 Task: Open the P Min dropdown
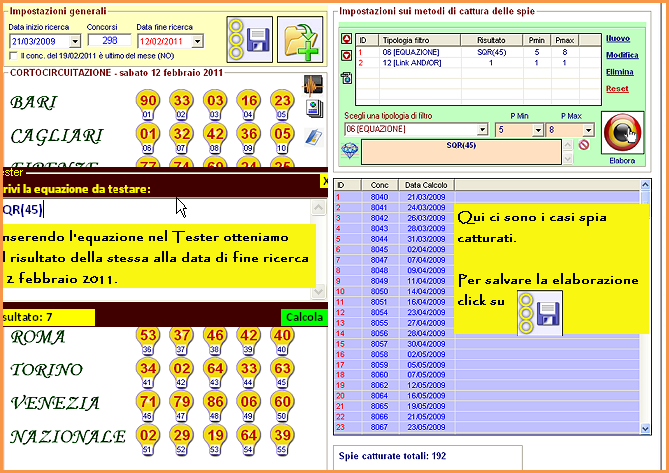(538, 130)
